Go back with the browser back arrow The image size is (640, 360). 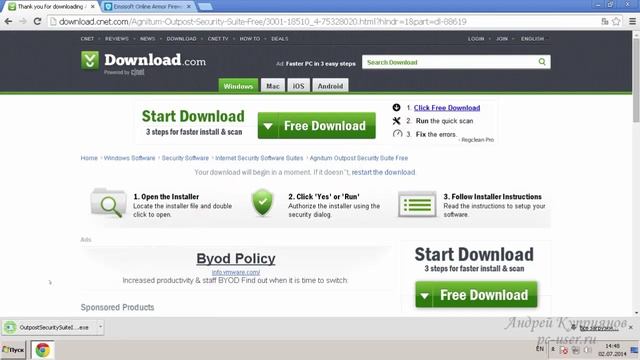[x=8, y=21]
